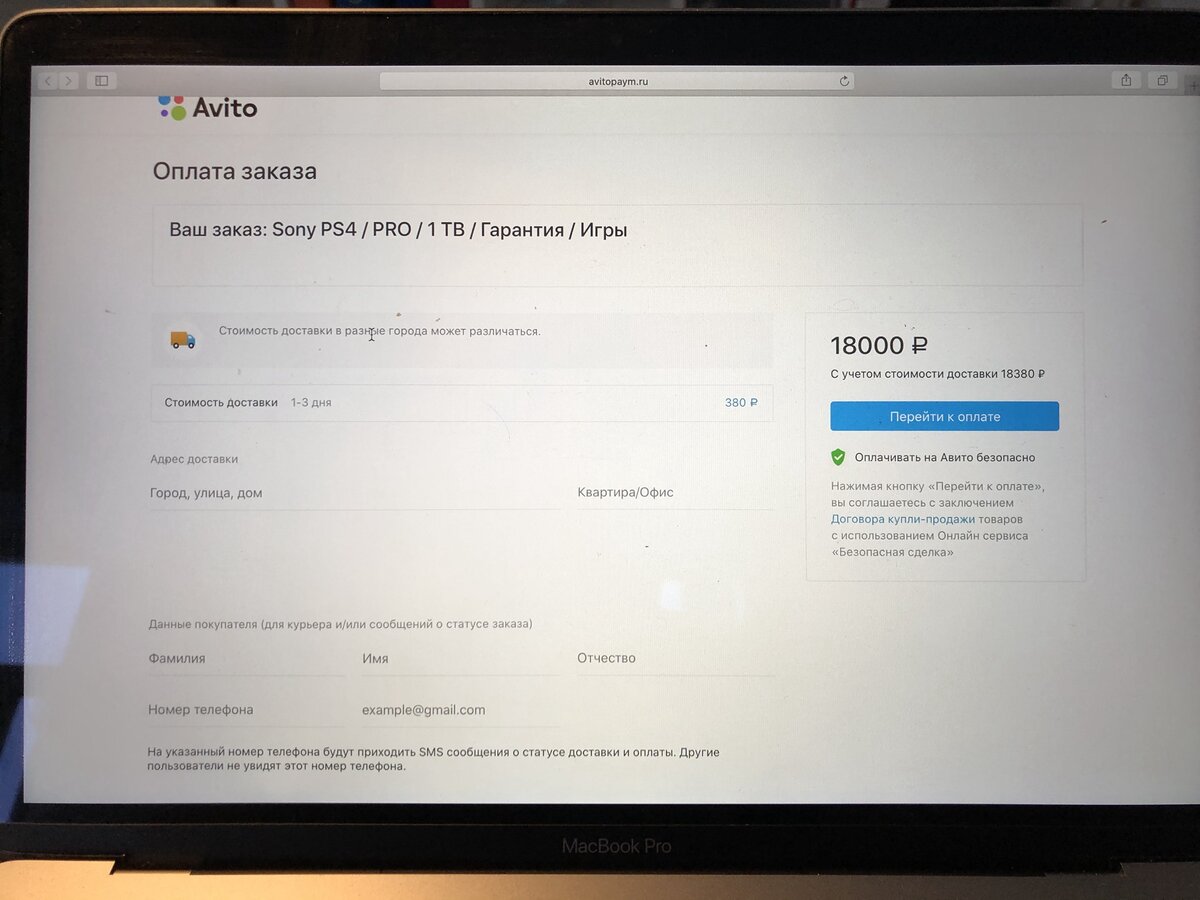Show all tabs overview icon
Viewport: 1200px width, 900px height.
pos(1162,80)
